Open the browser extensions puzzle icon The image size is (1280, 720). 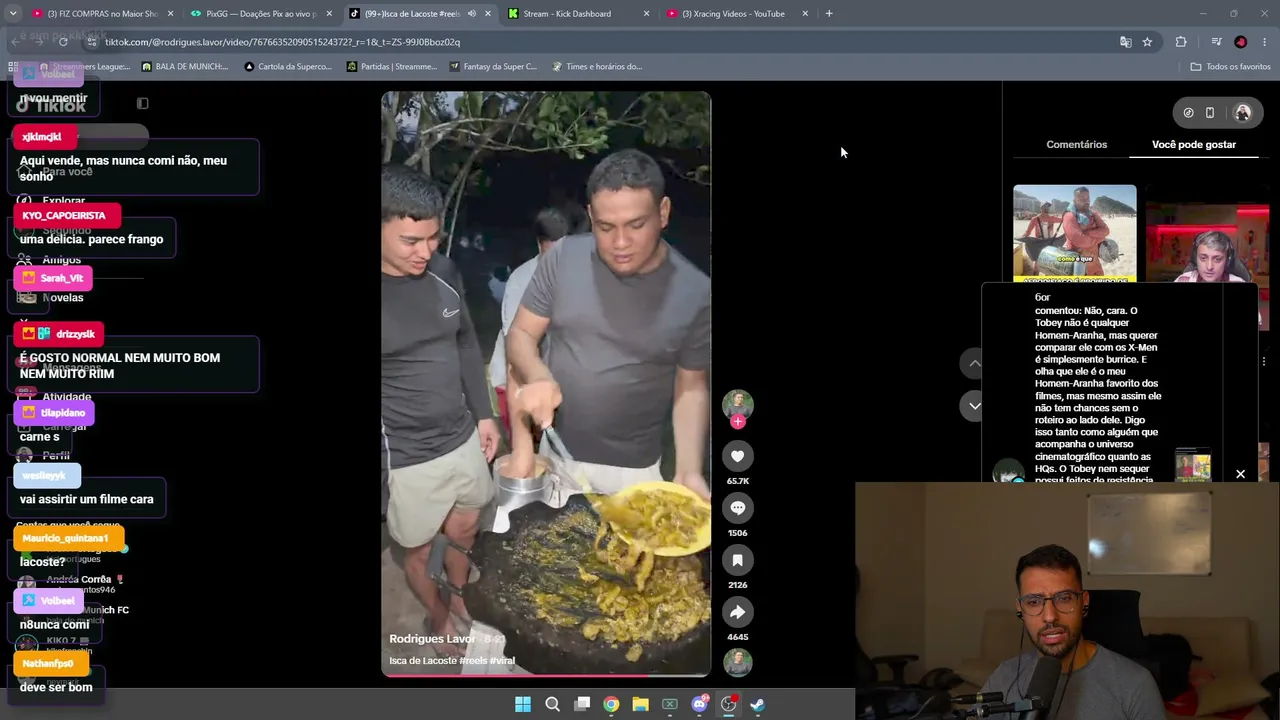click(1181, 42)
